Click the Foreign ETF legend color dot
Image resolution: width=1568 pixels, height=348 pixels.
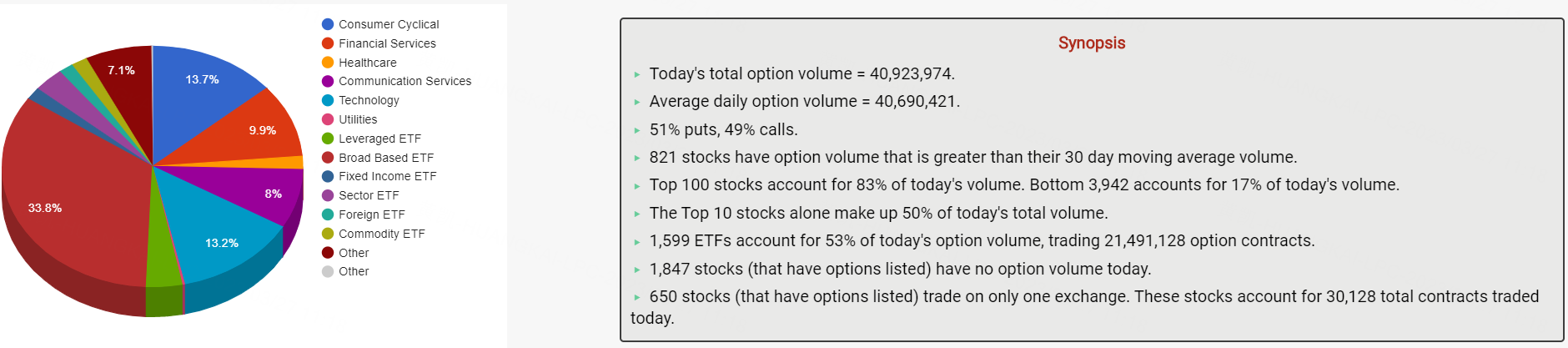point(328,214)
